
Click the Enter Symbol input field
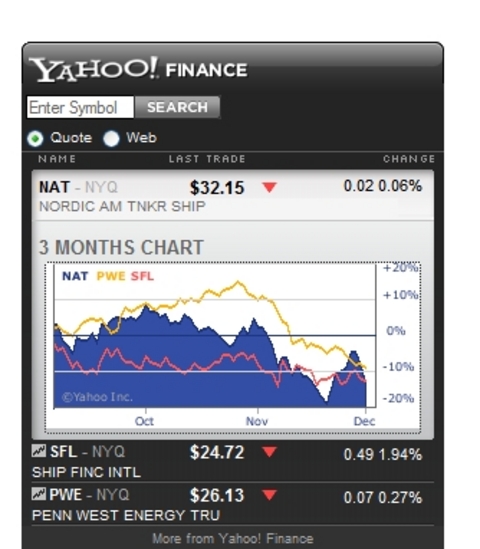(80, 107)
